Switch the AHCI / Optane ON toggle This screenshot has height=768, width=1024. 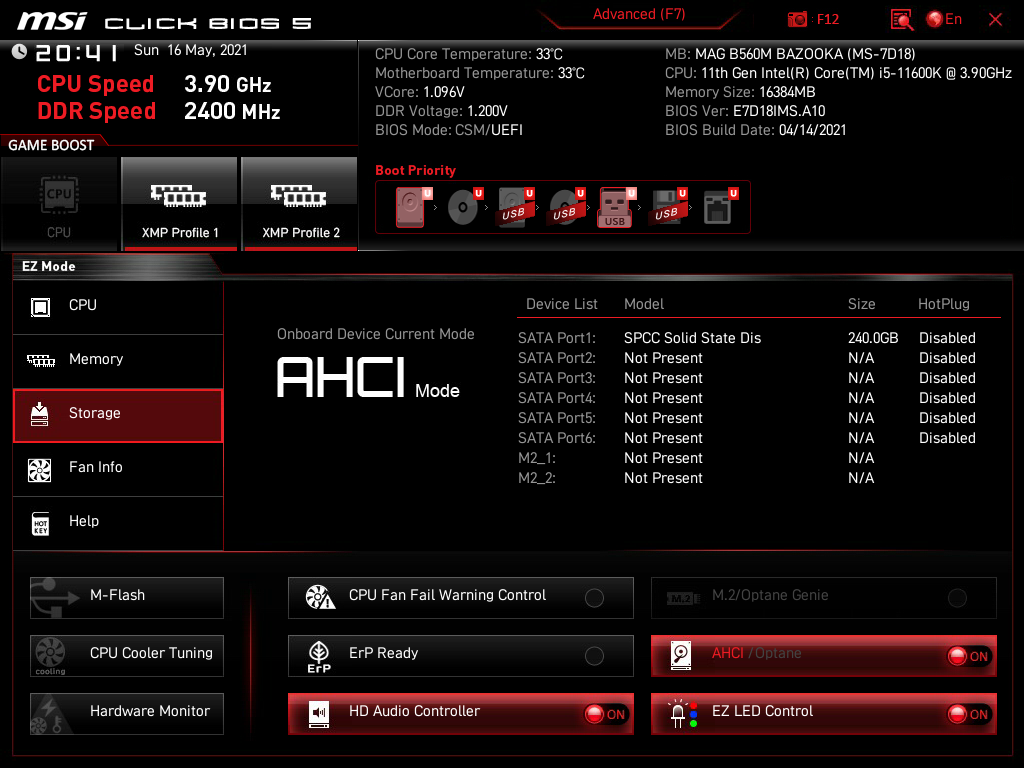(x=968, y=656)
